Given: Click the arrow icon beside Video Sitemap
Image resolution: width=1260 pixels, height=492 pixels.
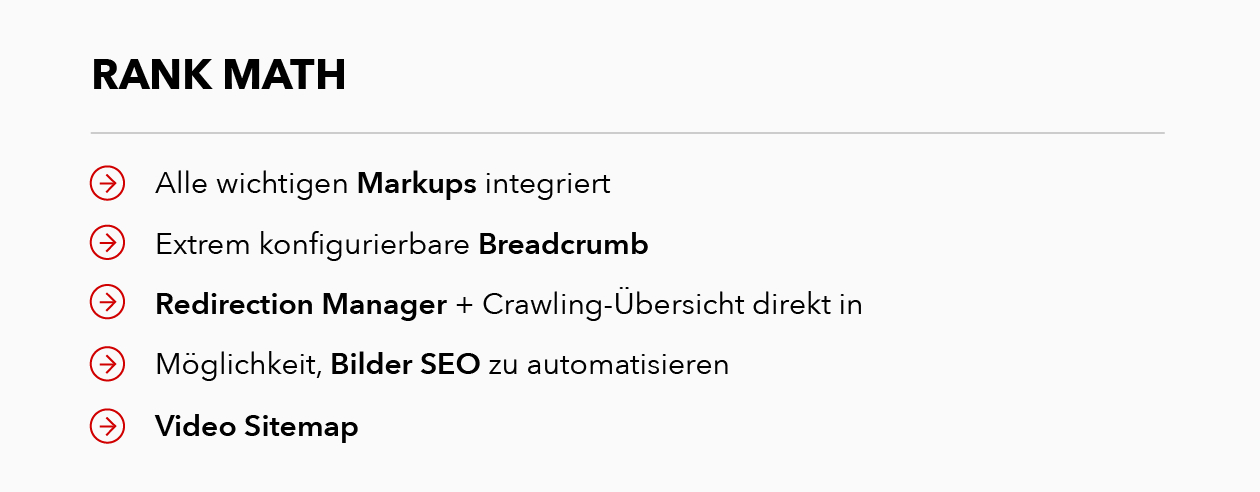Looking at the screenshot, I should click(107, 426).
